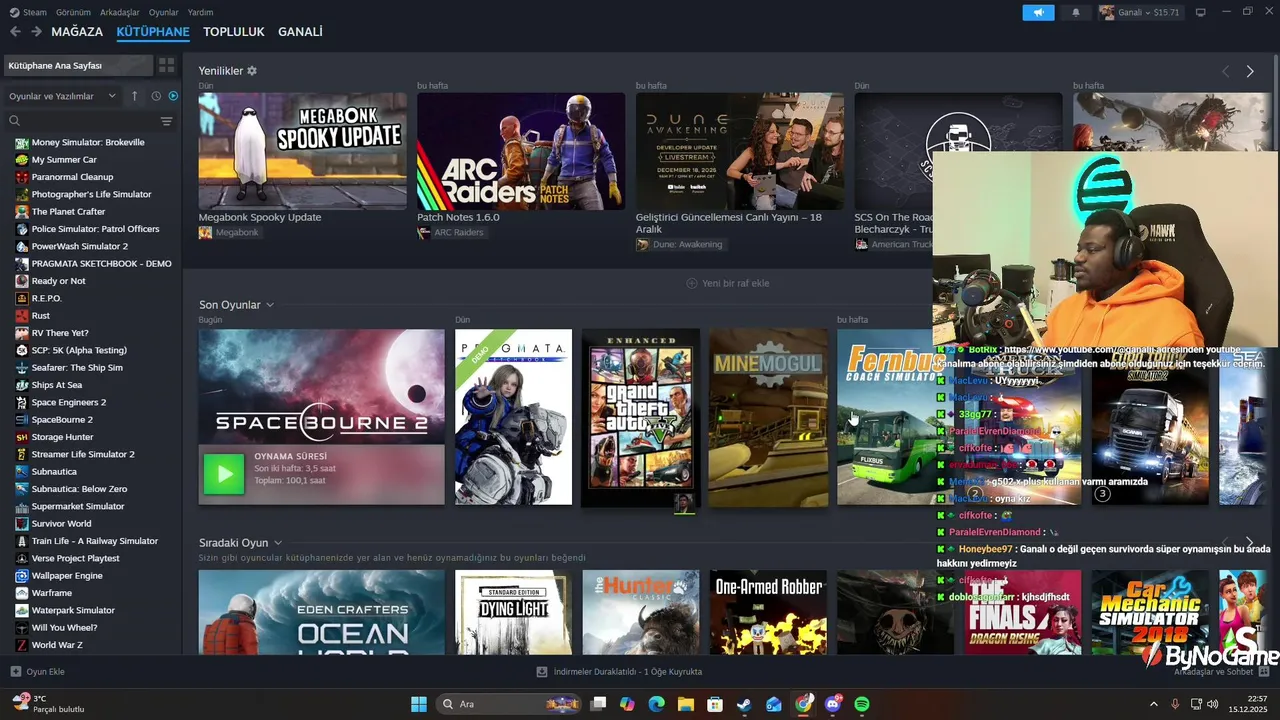The width and height of the screenshot is (1280, 720).
Task: Toggle the ready-to-play filter icon
Action: click(x=173, y=96)
